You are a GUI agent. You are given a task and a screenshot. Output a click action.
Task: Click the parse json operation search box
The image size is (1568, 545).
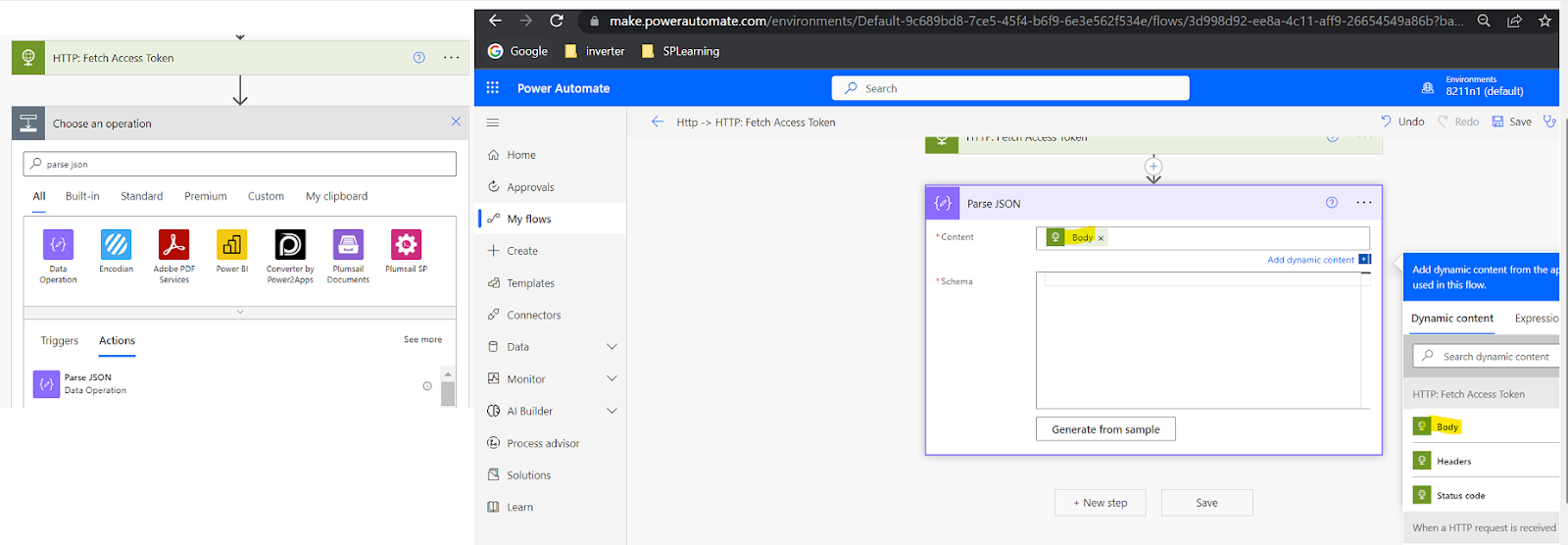pyautogui.click(x=240, y=164)
